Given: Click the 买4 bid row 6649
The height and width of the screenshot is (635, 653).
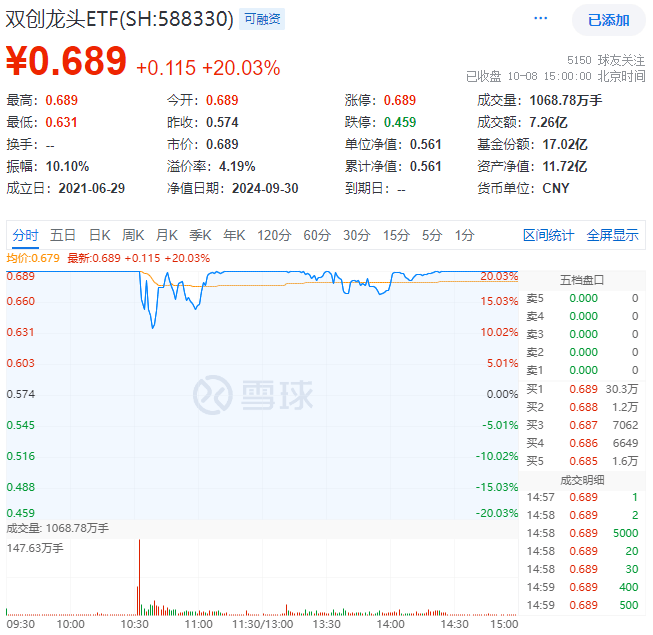Looking at the screenshot, I should (x=582, y=443).
